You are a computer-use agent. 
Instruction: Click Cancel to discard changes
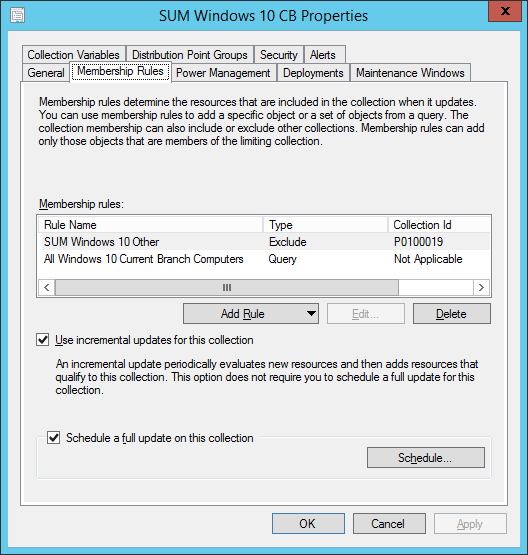coord(389,523)
